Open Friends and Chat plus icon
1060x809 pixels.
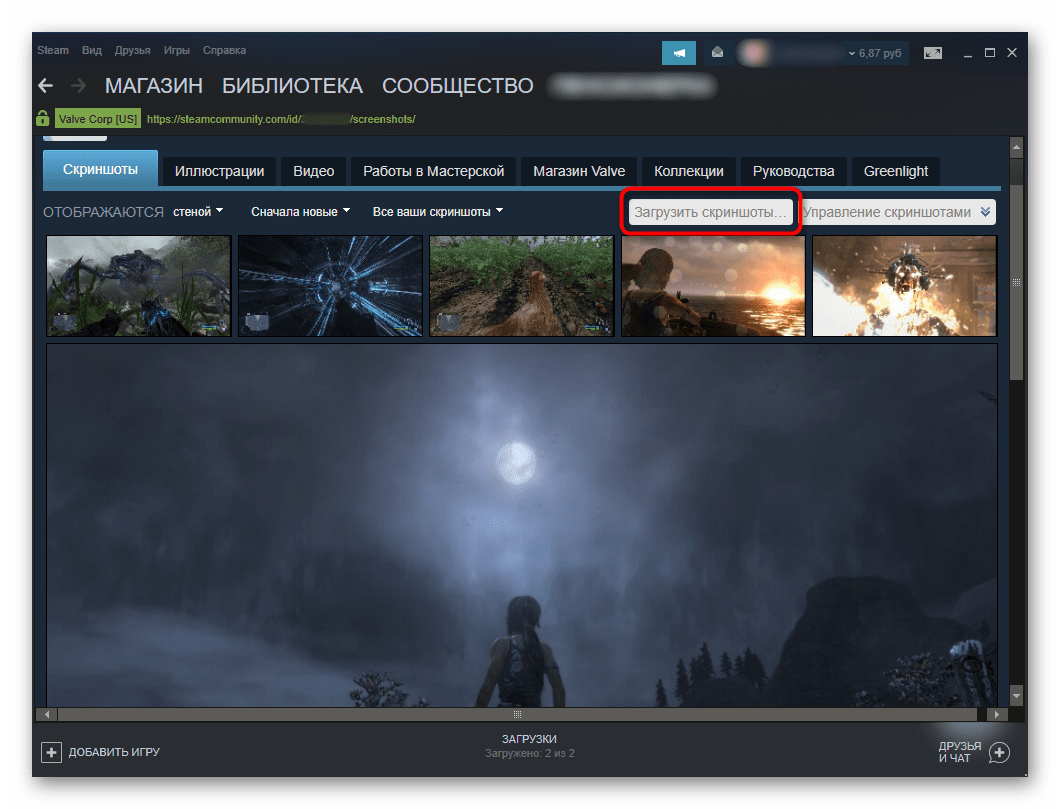(x=998, y=752)
